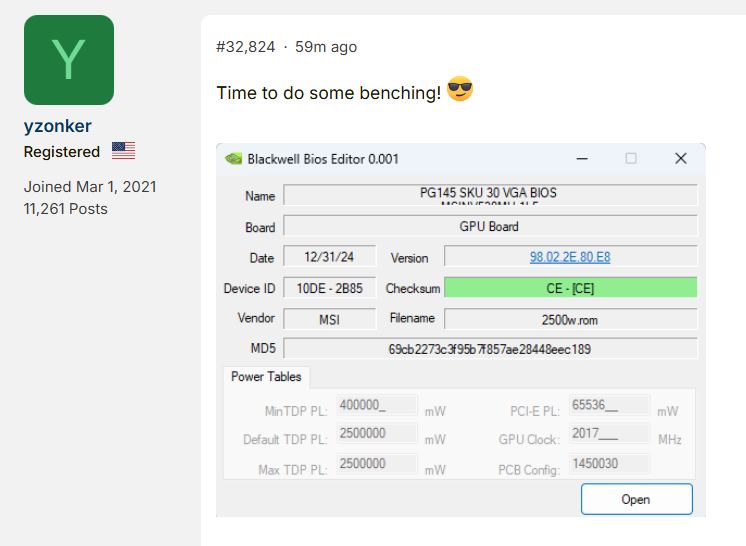Image resolution: width=746 pixels, height=546 pixels.
Task: Click the sunglasses emoji in the post
Action: point(459,90)
